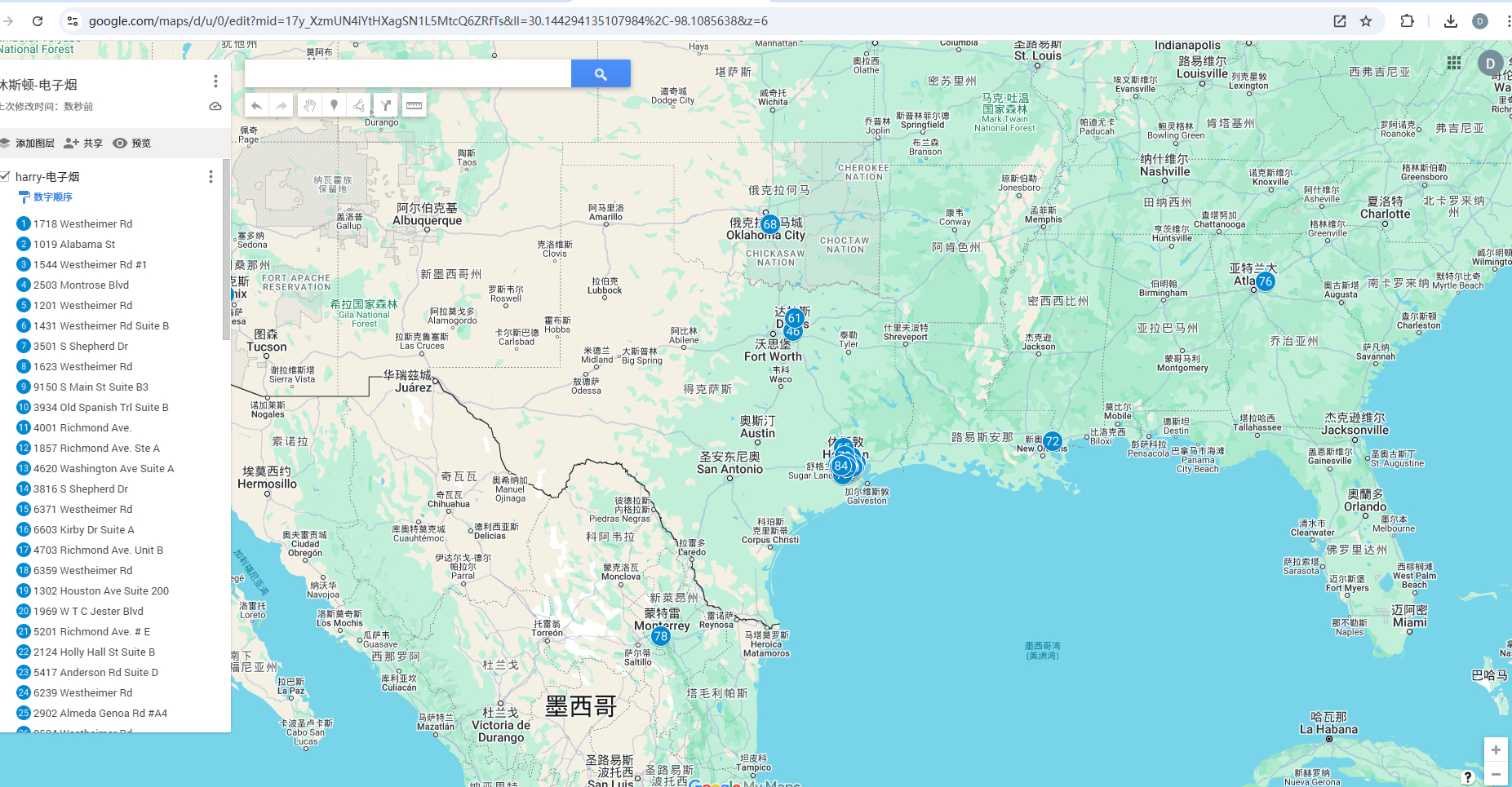The height and width of the screenshot is (787, 1512).
Task: Uncheck the harry-电子烟 layer checkbox
Action: tap(5, 176)
